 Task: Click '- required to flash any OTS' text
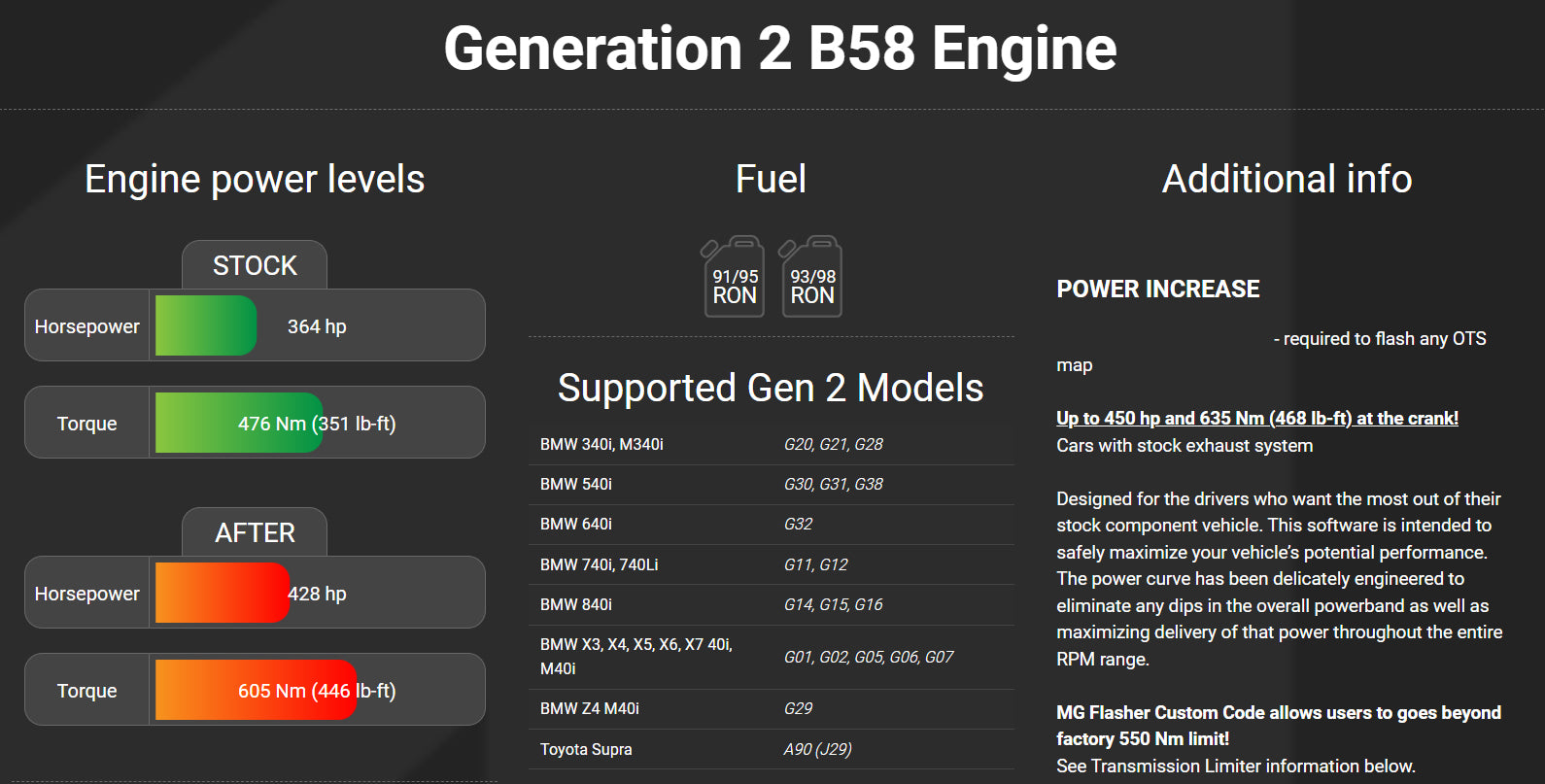click(x=1380, y=338)
